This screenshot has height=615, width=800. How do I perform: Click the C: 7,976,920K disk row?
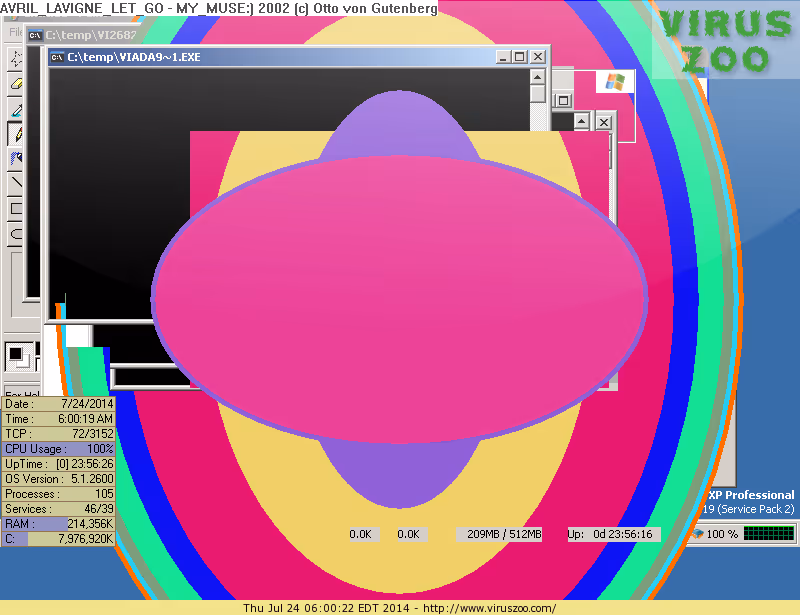(59, 539)
